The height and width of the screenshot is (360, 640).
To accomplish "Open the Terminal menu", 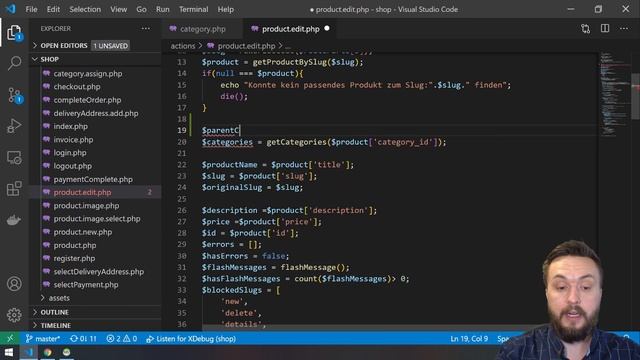I will 193,9.
